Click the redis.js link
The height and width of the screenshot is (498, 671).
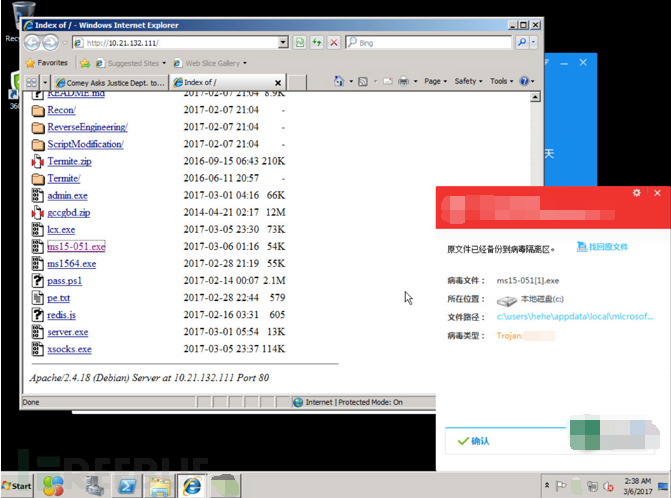point(62,315)
